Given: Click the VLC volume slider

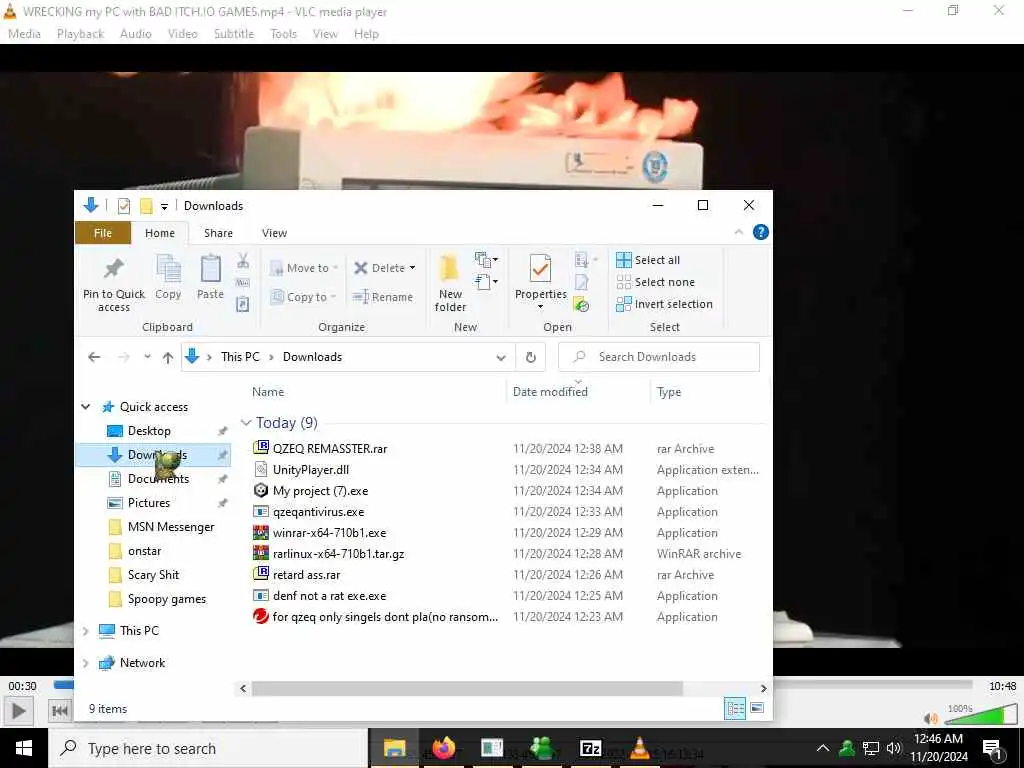Looking at the screenshot, I should tap(982, 716).
